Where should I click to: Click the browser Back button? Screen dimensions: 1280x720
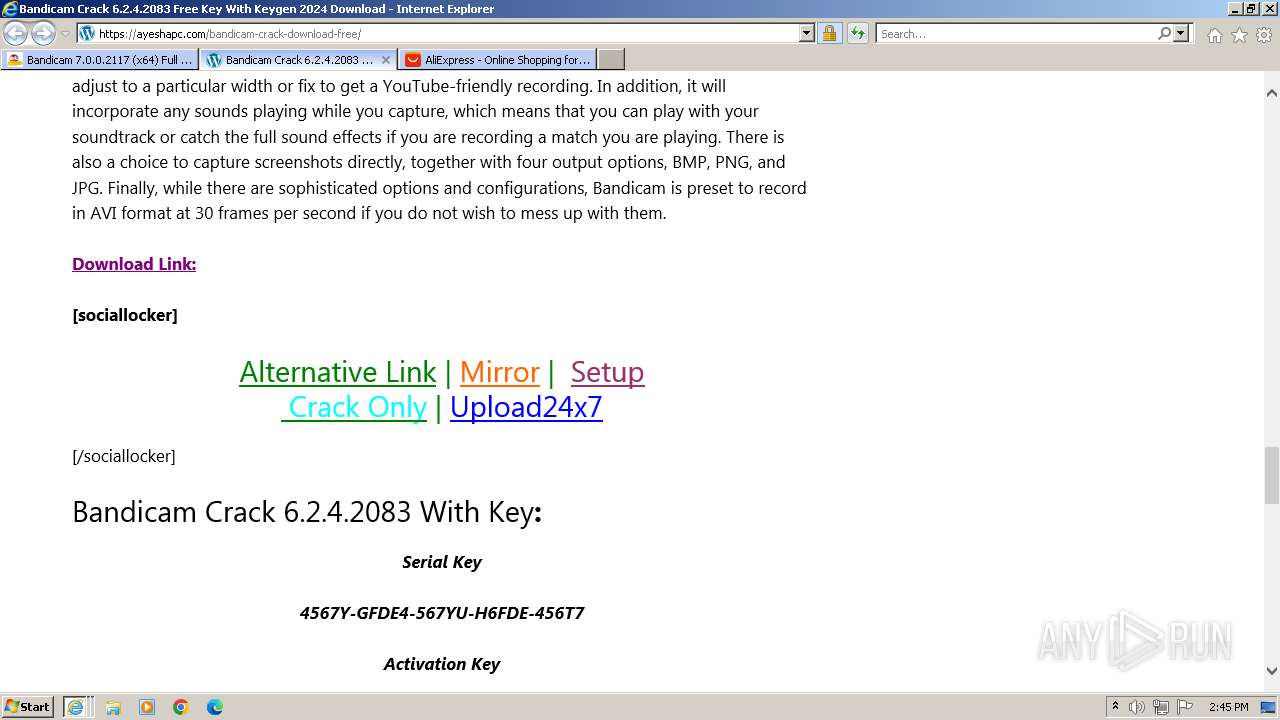(x=15, y=33)
